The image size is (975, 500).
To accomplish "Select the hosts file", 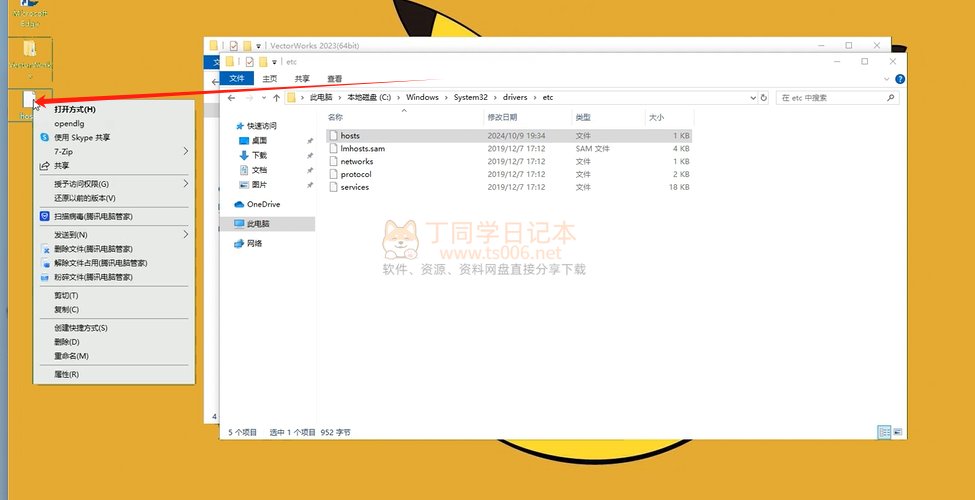I will pyautogui.click(x=509, y=136).
